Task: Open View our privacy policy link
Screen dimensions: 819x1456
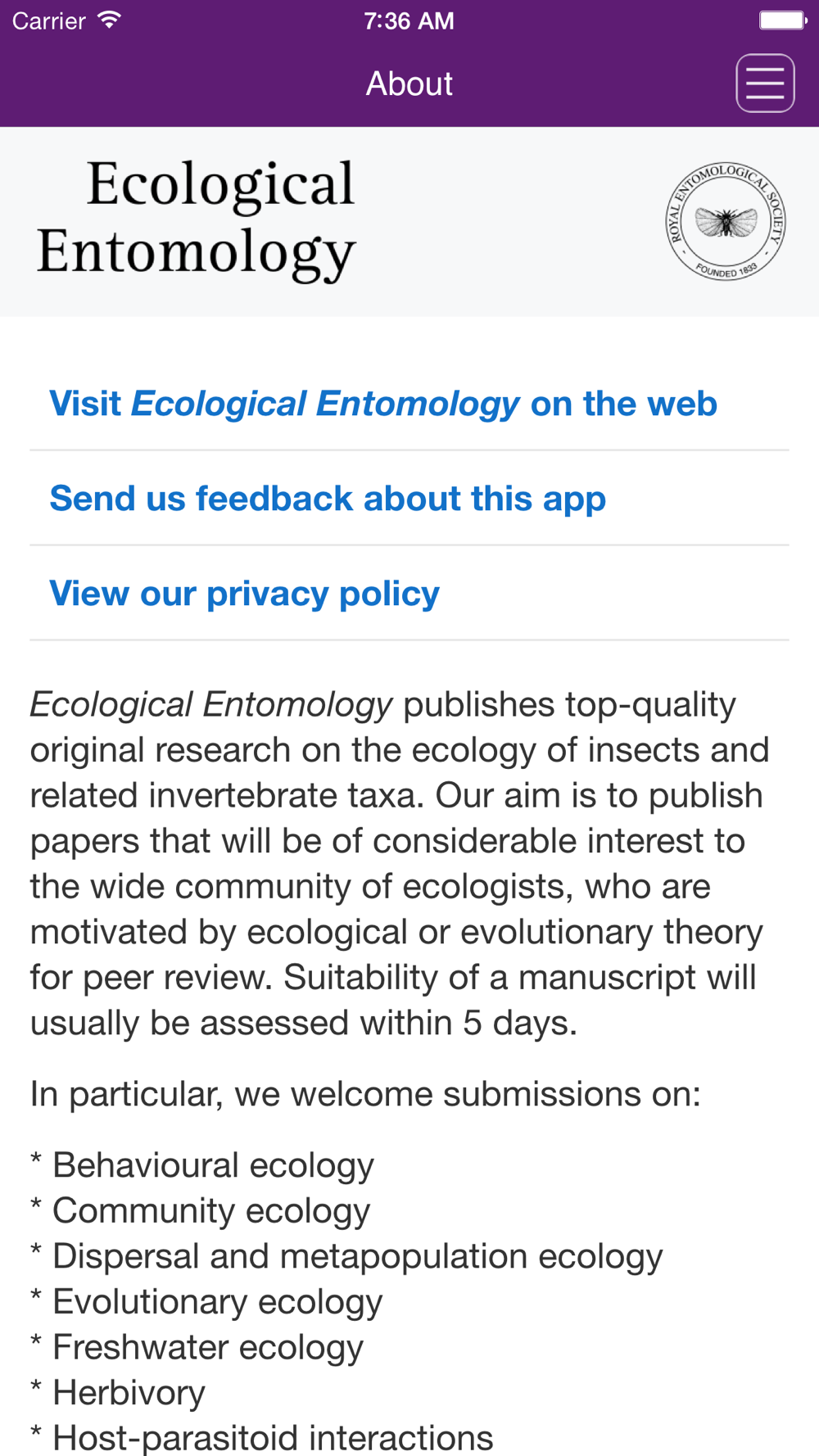Action: pos(244,594)
